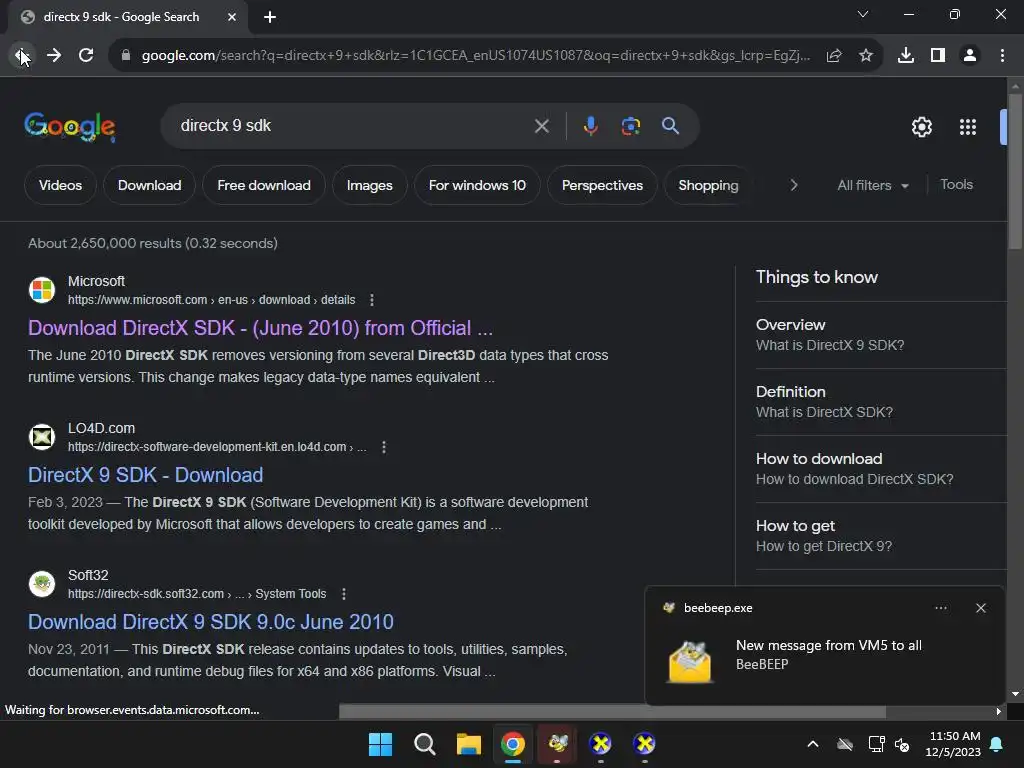1024x768 pixels.
Task: Open Download DirectX SDK (June 2010) result
Action: pyautogui.click(x=260, y=328)
